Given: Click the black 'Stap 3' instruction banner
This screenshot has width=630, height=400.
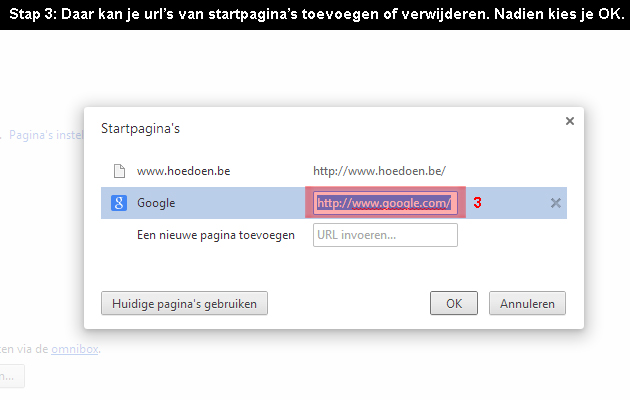Looking at the screenshot, I should pos(315,14).
